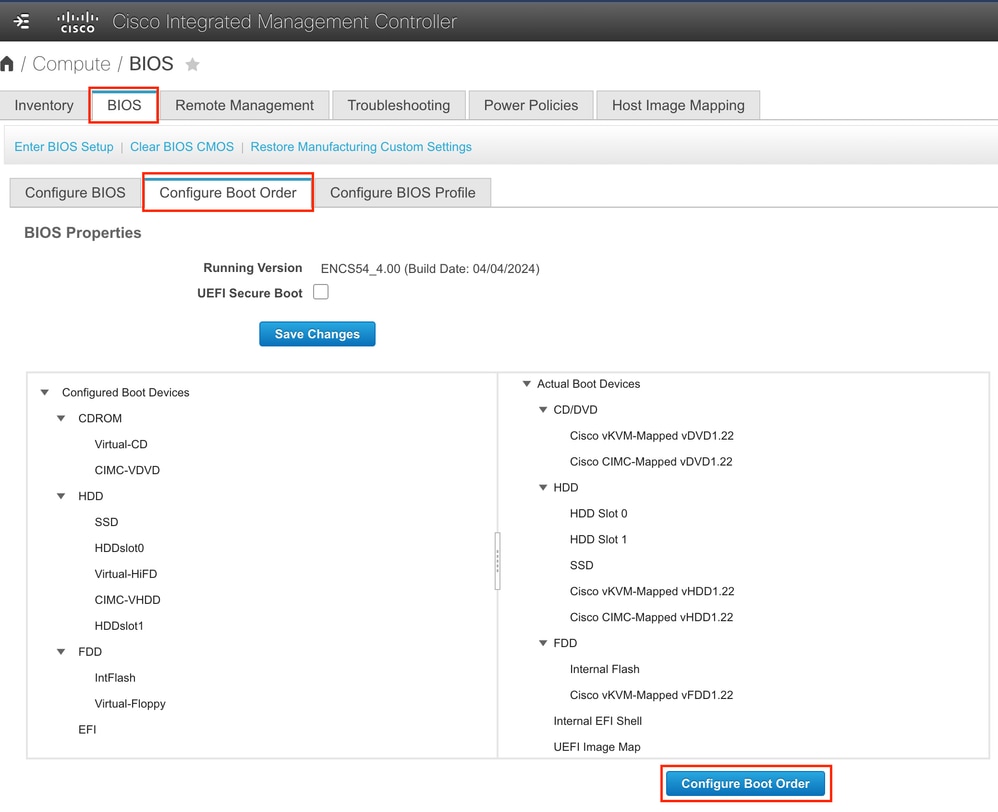Select HDDslot1 entry

(x=119, y=626)
